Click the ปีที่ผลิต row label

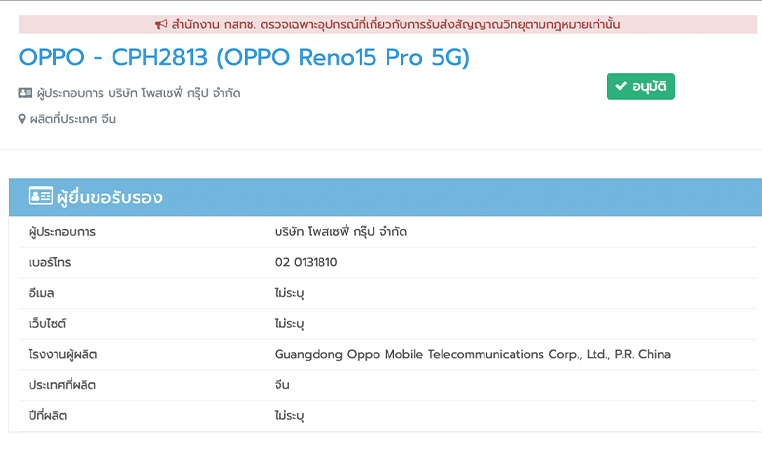(x=48, y=415)
